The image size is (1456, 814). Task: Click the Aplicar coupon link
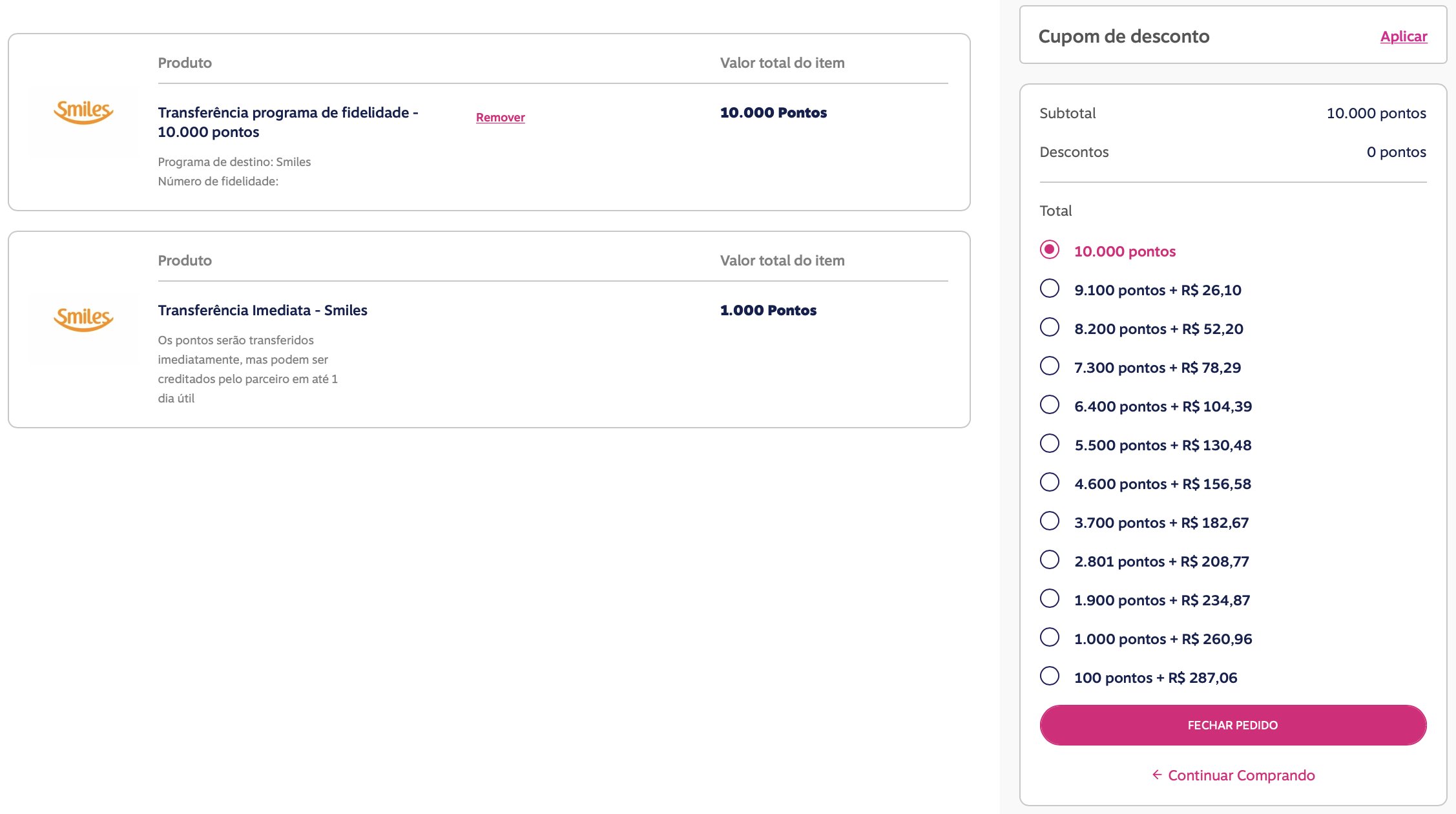click(x=1404, y=36)
